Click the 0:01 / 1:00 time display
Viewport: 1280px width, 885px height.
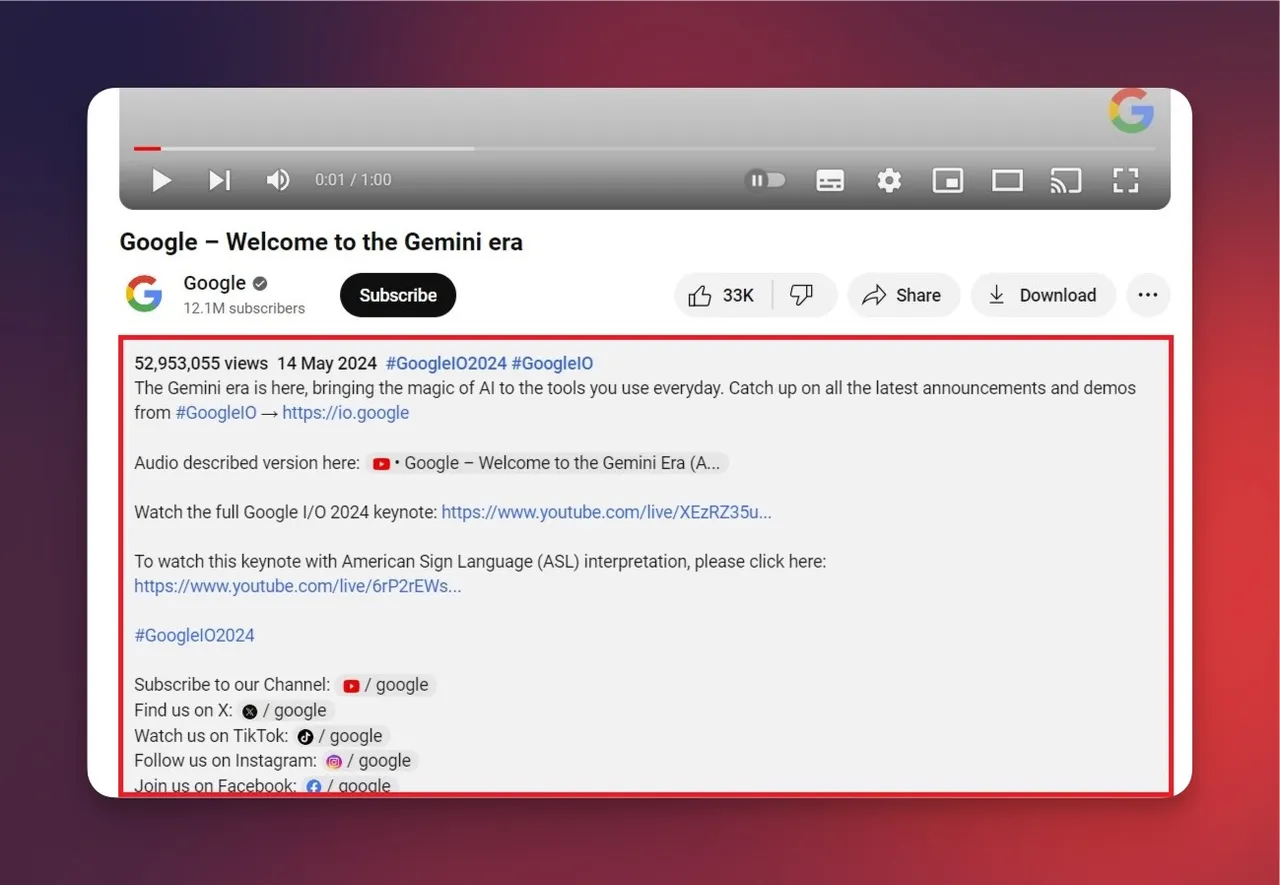pyautogui.click(x=353, y=180)
